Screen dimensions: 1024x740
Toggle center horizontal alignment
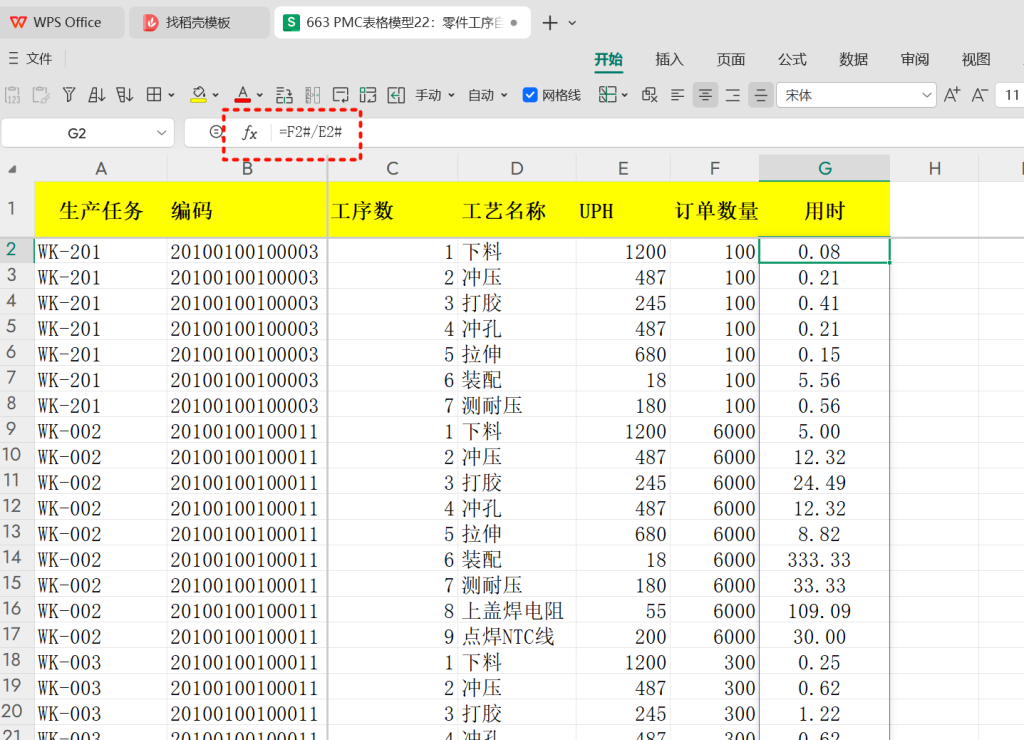705,95
